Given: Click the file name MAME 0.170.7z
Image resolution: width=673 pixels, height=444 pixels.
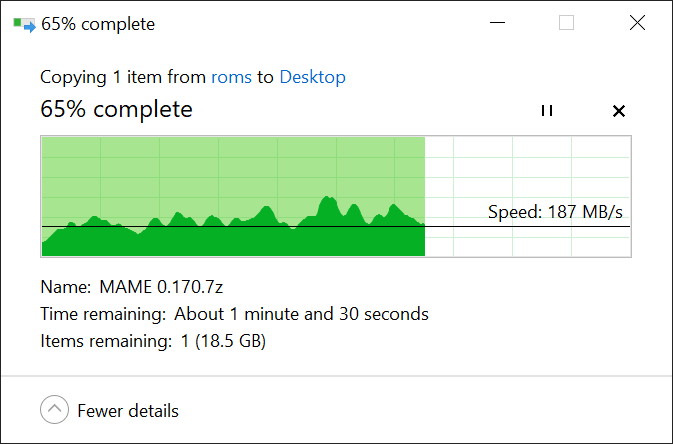Looking at the screenshot, I should pos(161,287).
